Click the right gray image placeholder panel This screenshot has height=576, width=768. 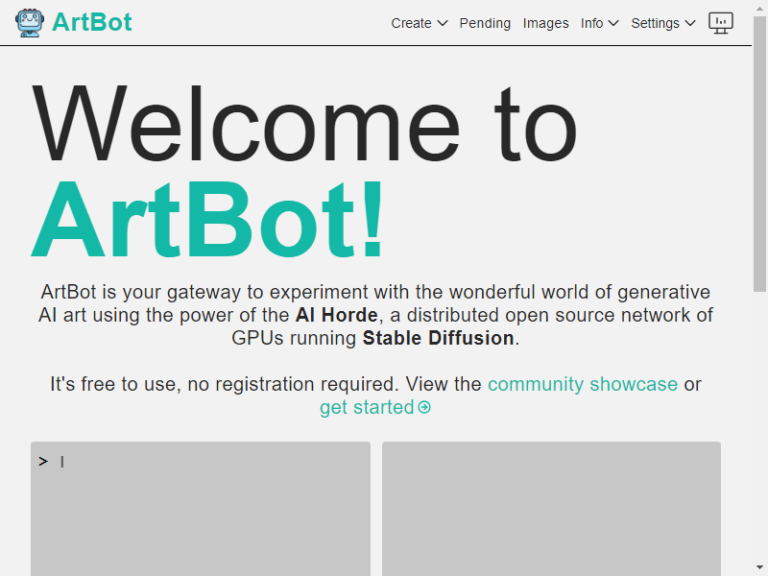[x=551, y=509]
